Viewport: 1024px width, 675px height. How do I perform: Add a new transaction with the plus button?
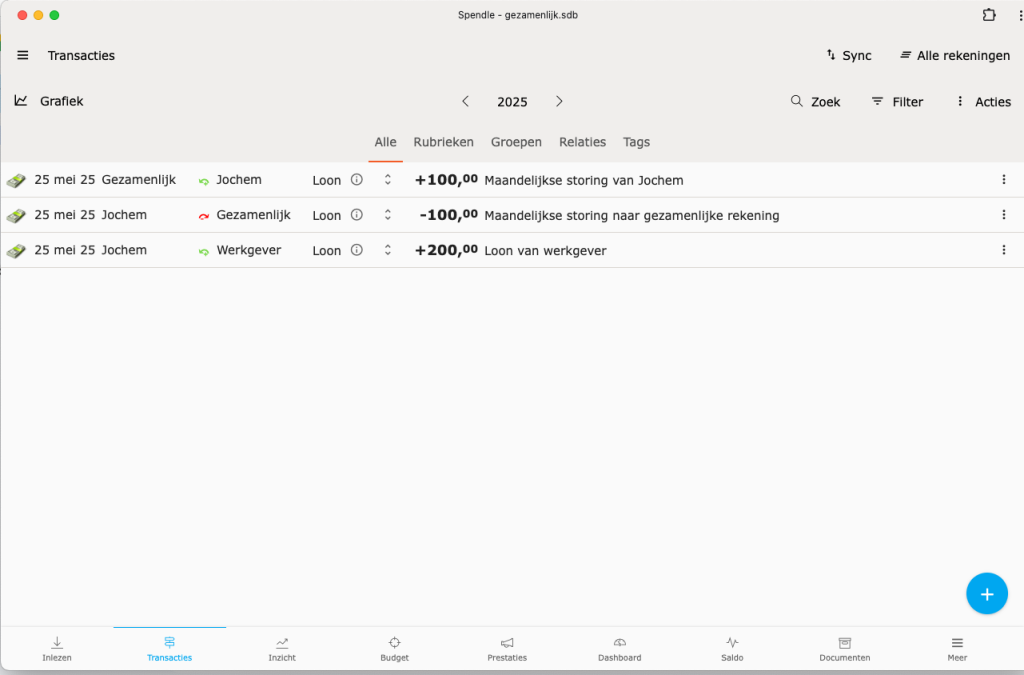tap(986, 594)
